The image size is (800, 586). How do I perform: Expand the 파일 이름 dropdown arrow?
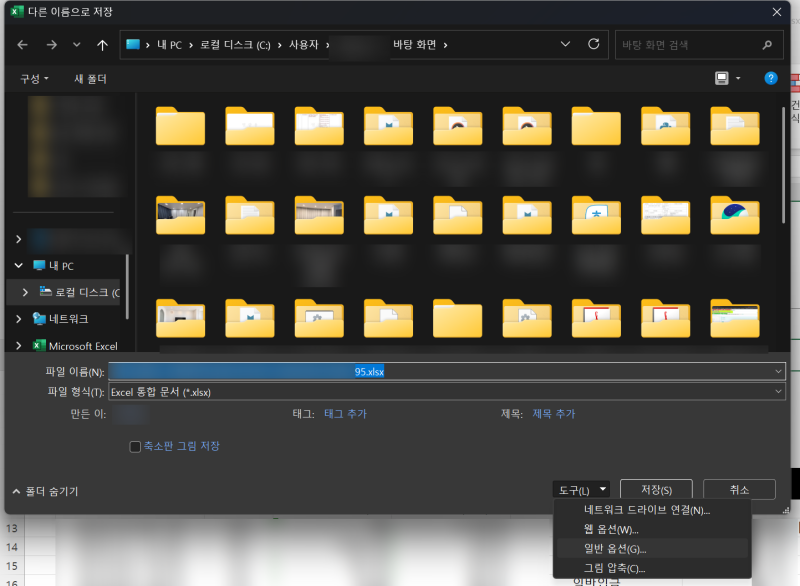point(778,371)
